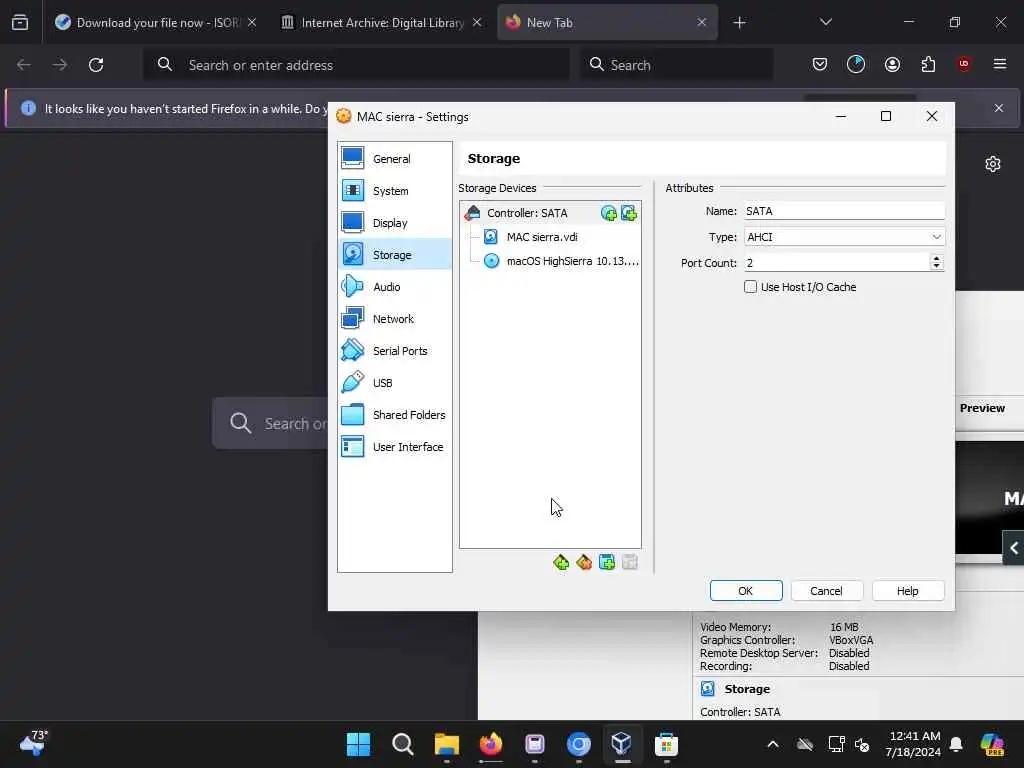
Task: Open Audio settings category
Action: (x=394, y=287)
